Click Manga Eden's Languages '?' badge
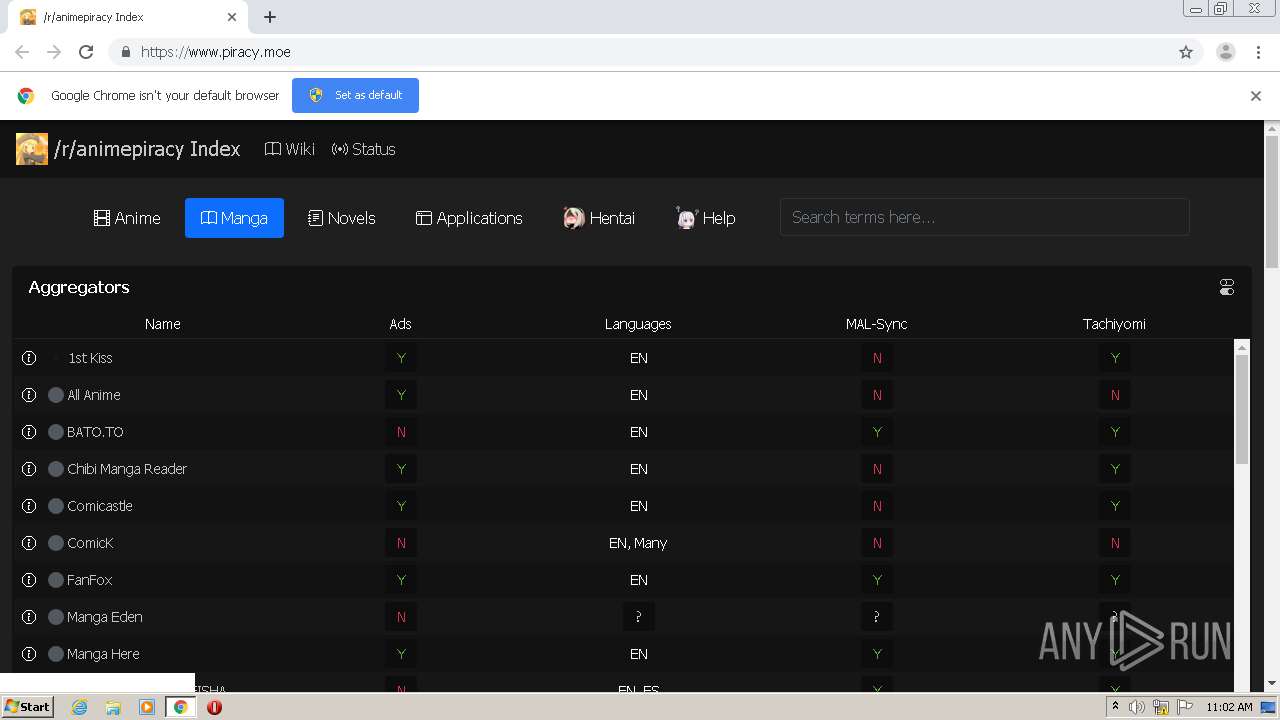The height and width of the screenshot is (720, 1280). tap(638, 617)
